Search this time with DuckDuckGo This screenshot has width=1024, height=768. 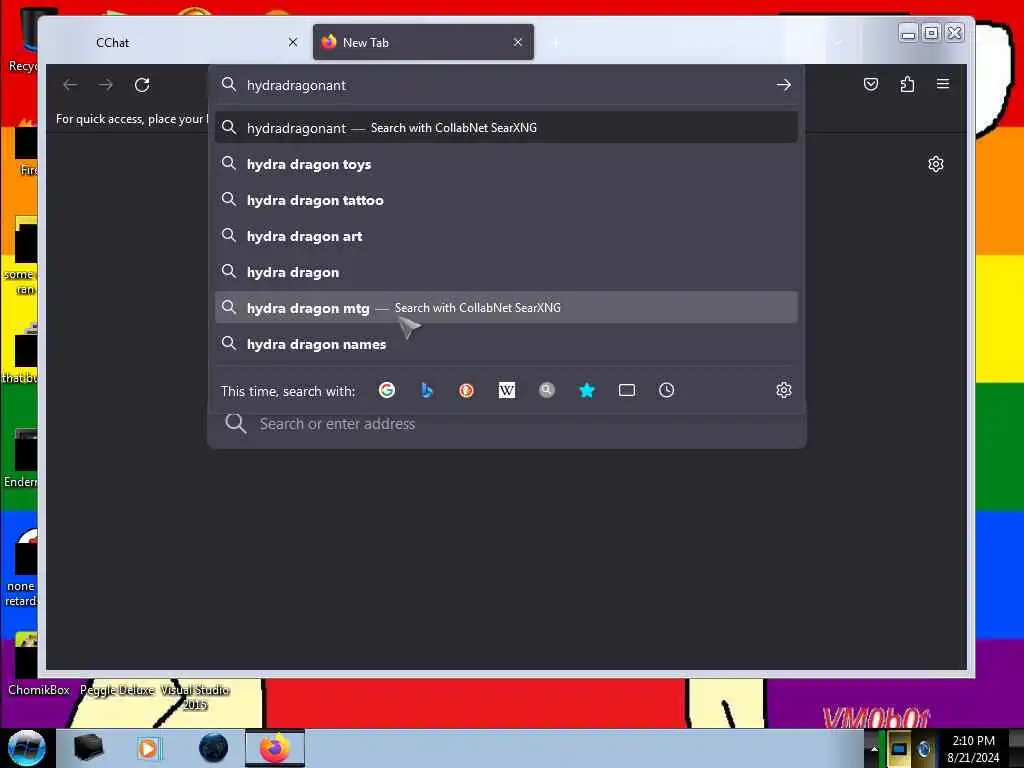466,391
